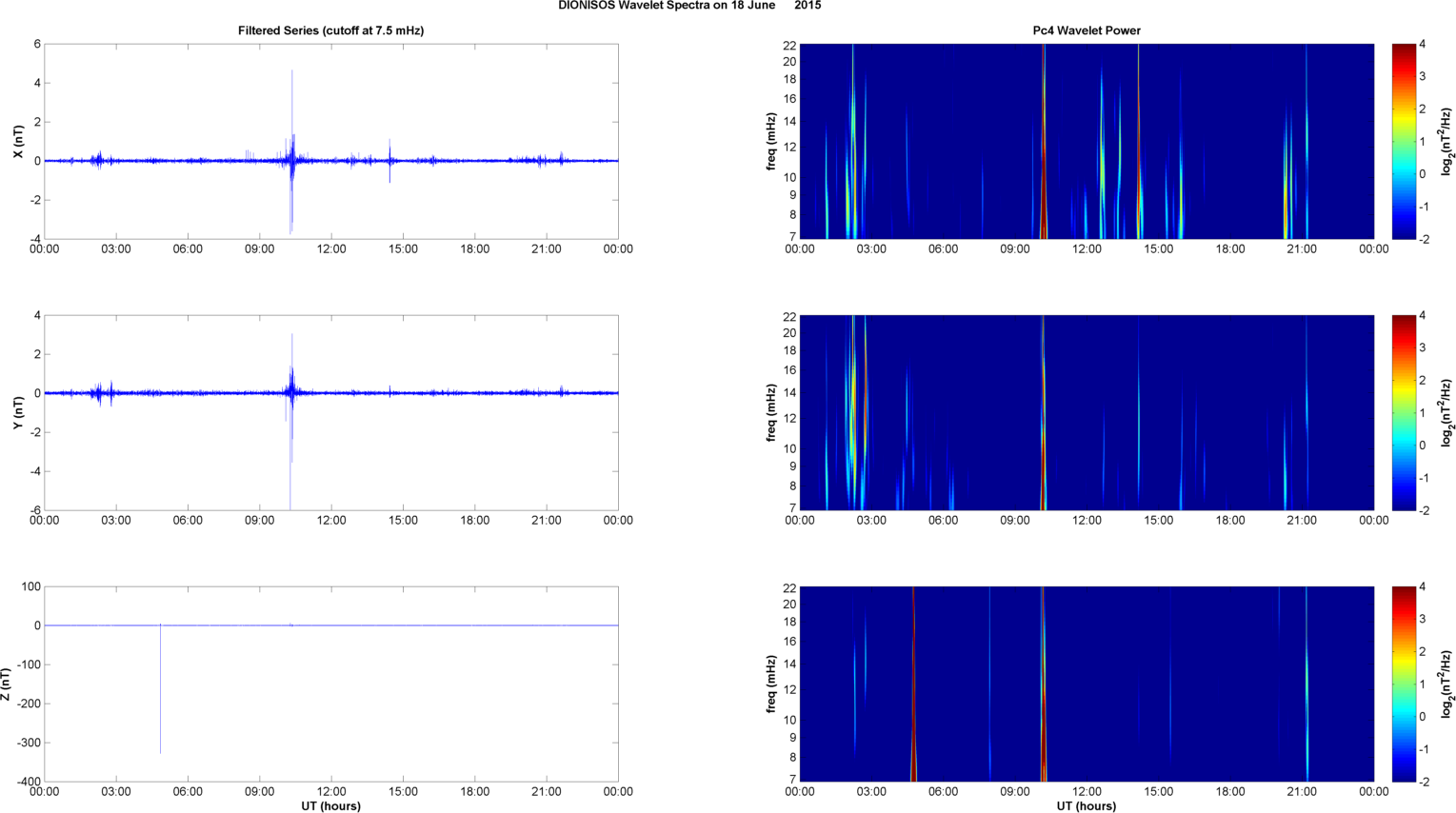This screenshot has height=813, width=1456.
Task: Select the 'Pc4 Wavelet Power' heading
Action: (1087, 30)
